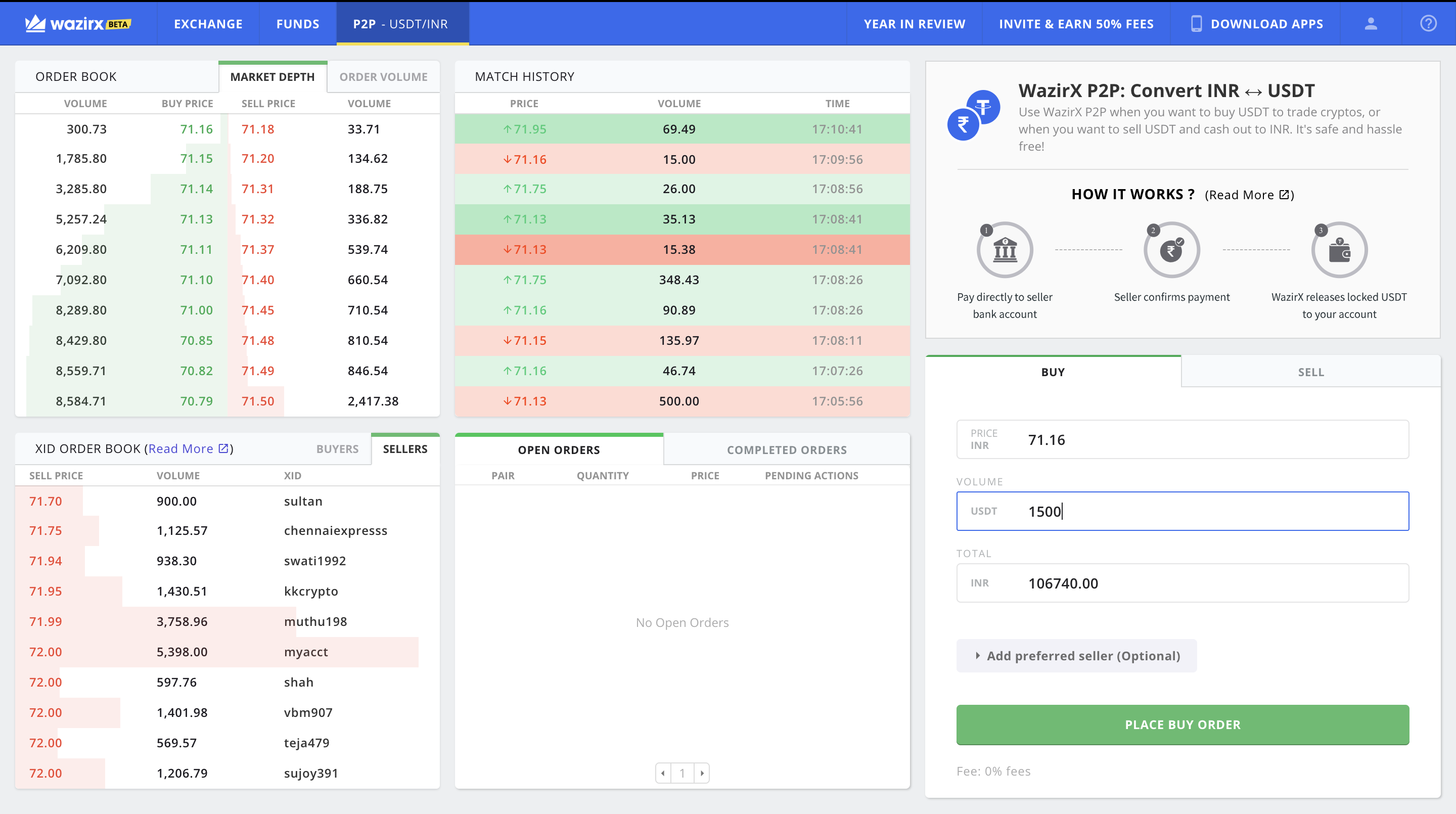The width and height of the screenshot is (1456, 814).
Task: Select seller sultan in XID order book
Action: pyautogui.click(x=227, y=501)
